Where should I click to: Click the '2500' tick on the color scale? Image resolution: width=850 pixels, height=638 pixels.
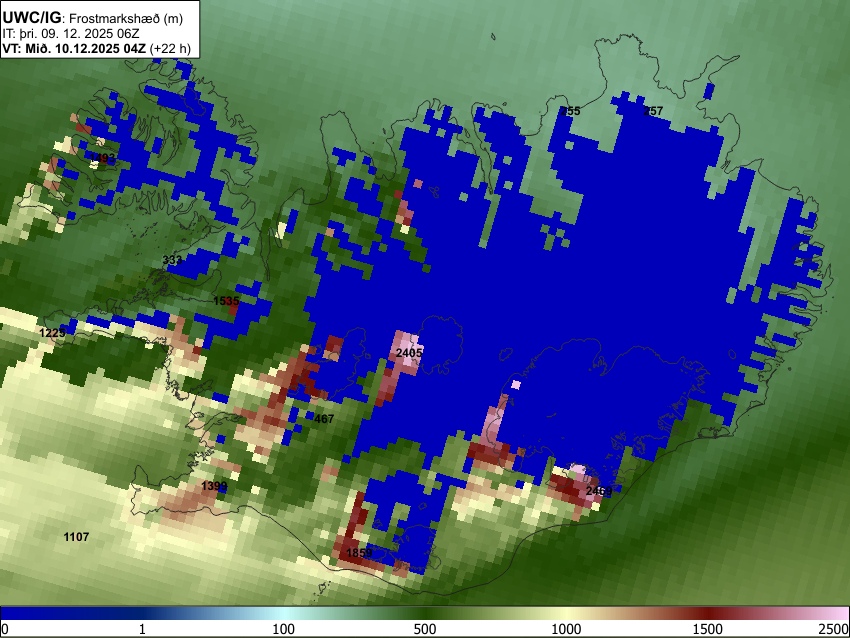point(834,629)
